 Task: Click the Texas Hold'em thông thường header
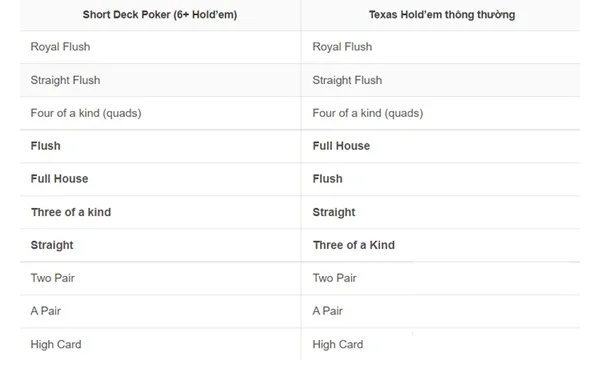442,15
